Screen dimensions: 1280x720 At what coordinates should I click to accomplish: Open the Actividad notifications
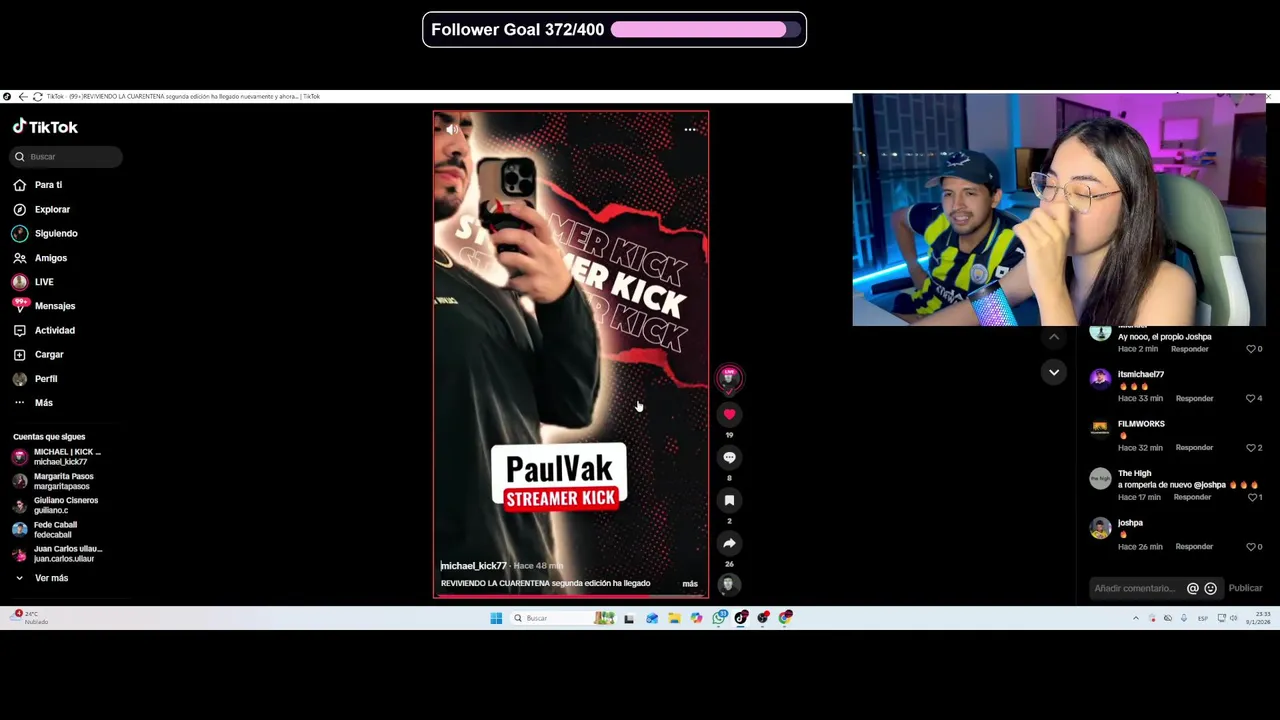pos(44,330)
